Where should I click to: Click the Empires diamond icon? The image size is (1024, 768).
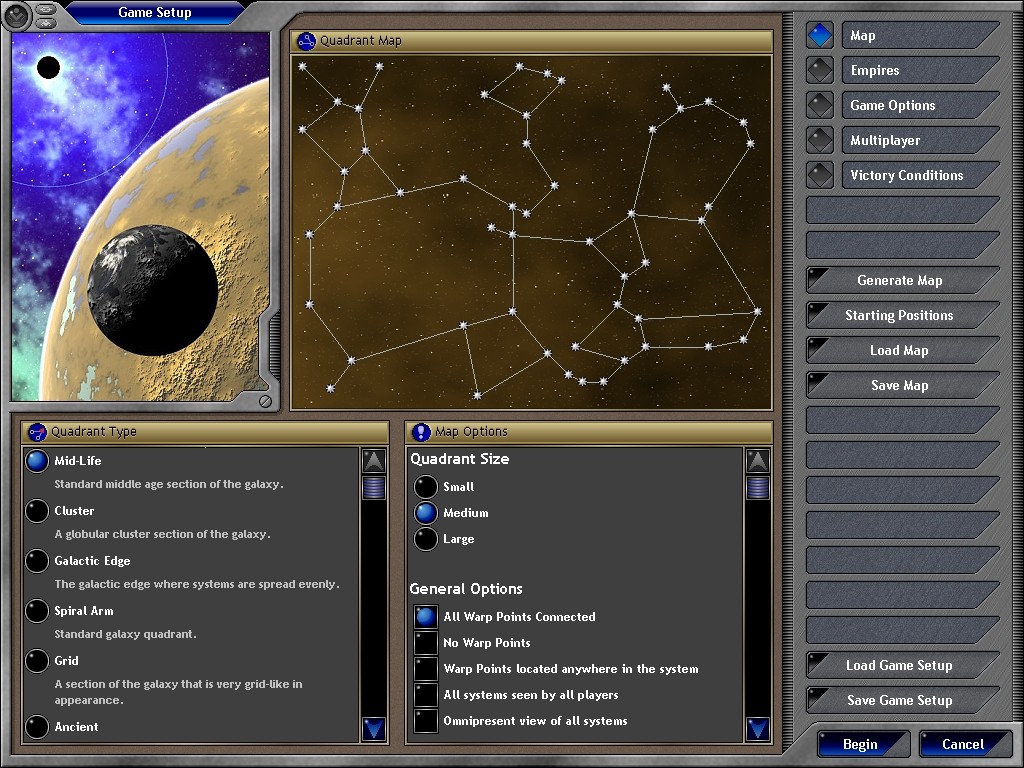820,71
